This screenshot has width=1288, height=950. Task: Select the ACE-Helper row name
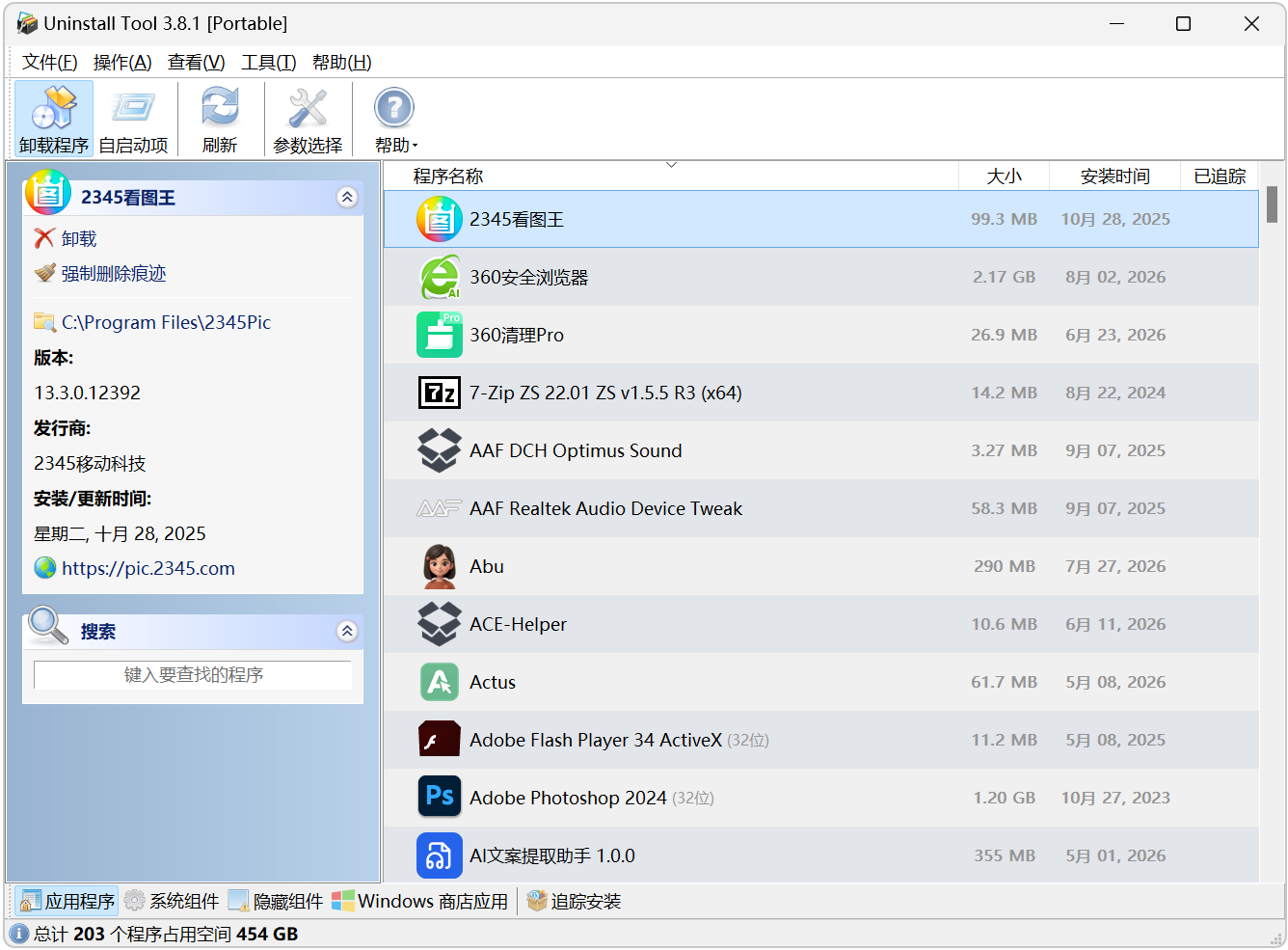(x=518, y=624)
